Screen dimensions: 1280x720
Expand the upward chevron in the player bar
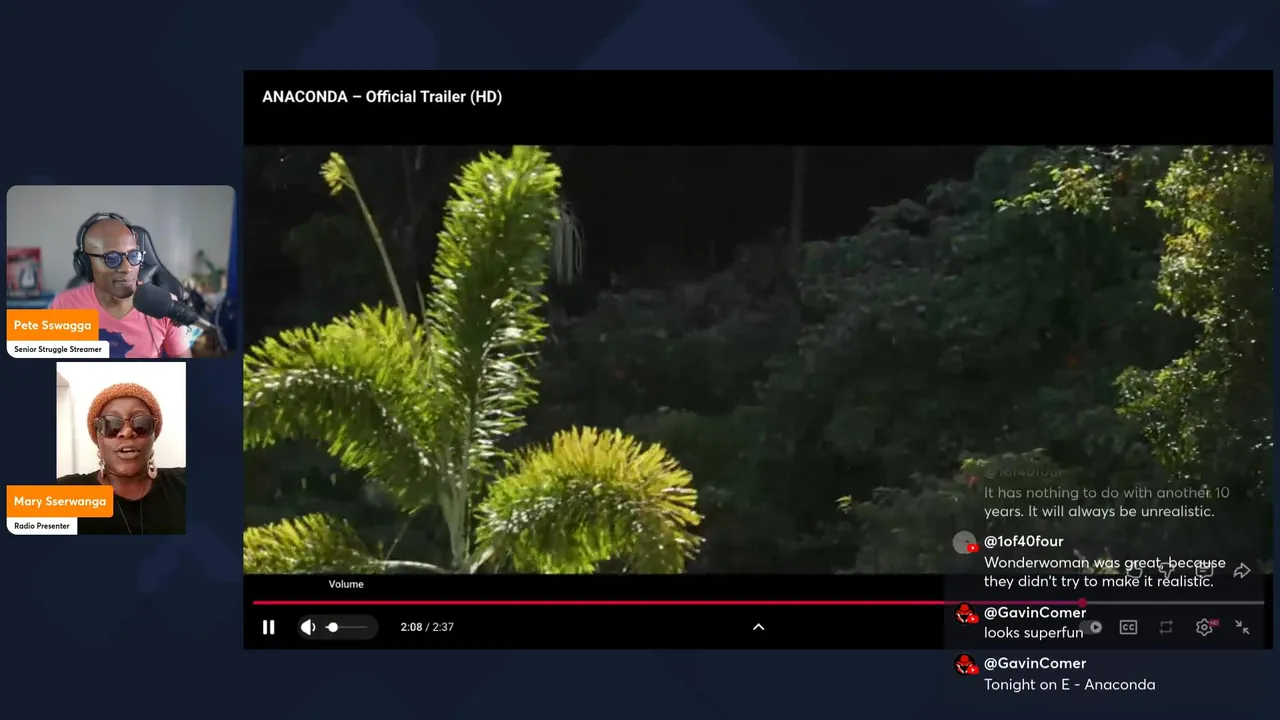[x=758, y=627]
